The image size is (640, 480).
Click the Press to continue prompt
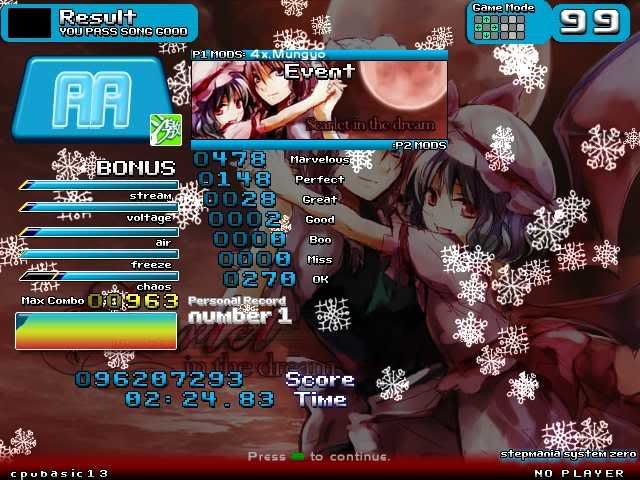(318, 457)
